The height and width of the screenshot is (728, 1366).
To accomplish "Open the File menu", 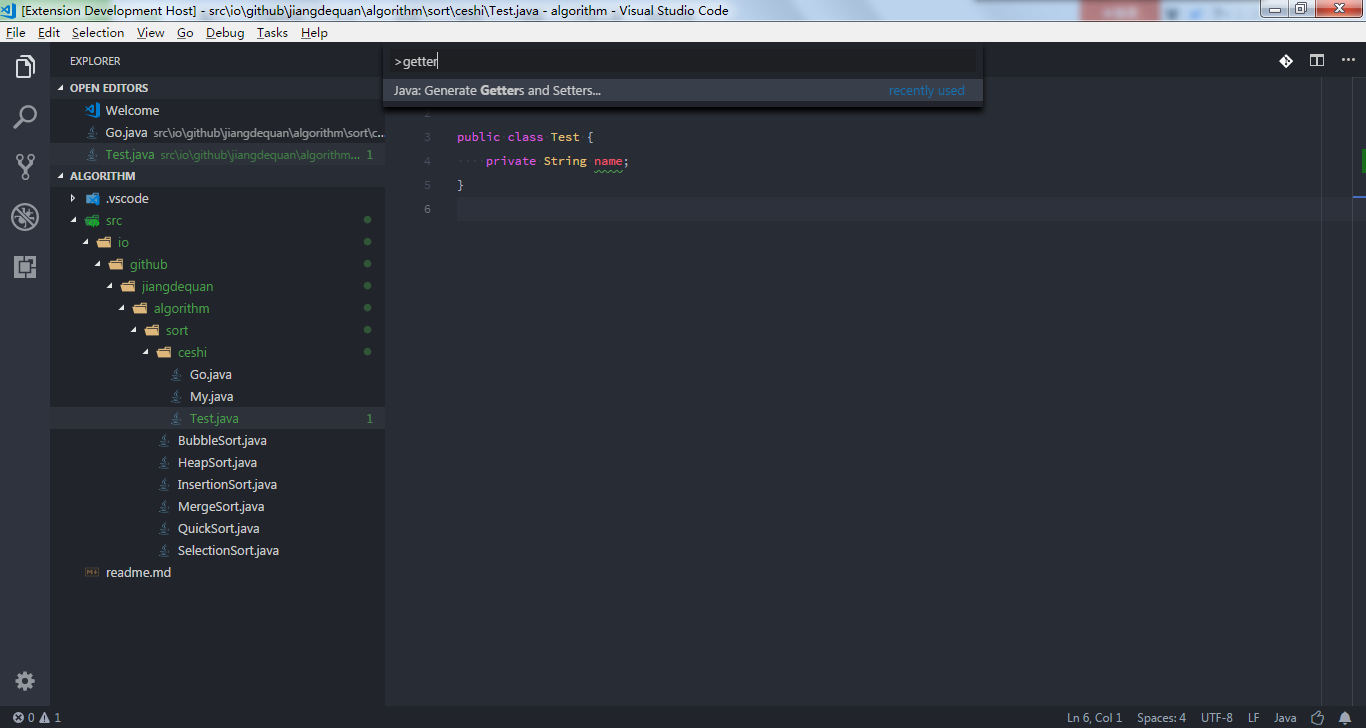I will point(16,32).
